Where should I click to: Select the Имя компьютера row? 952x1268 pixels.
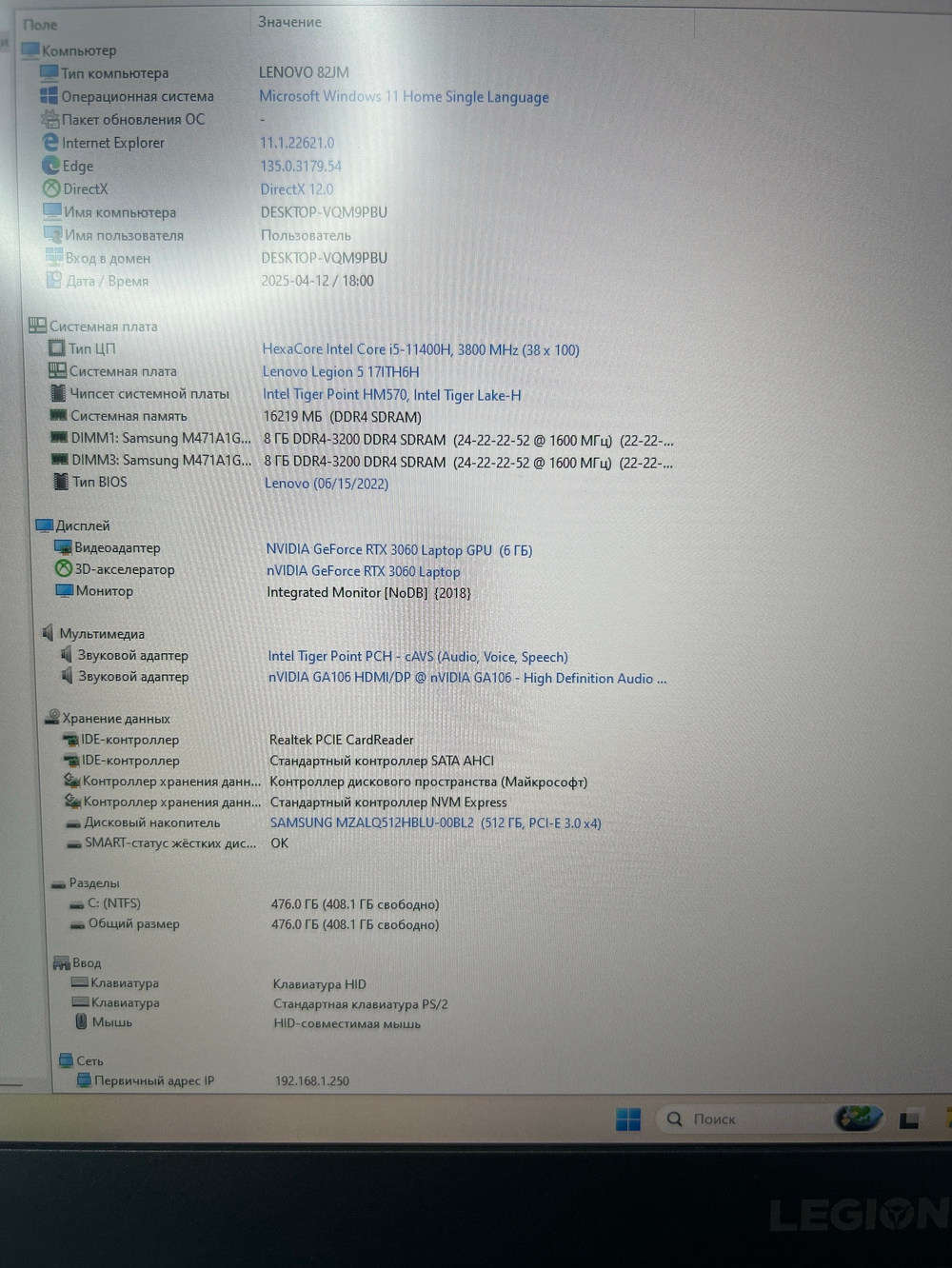pos(215,212)
